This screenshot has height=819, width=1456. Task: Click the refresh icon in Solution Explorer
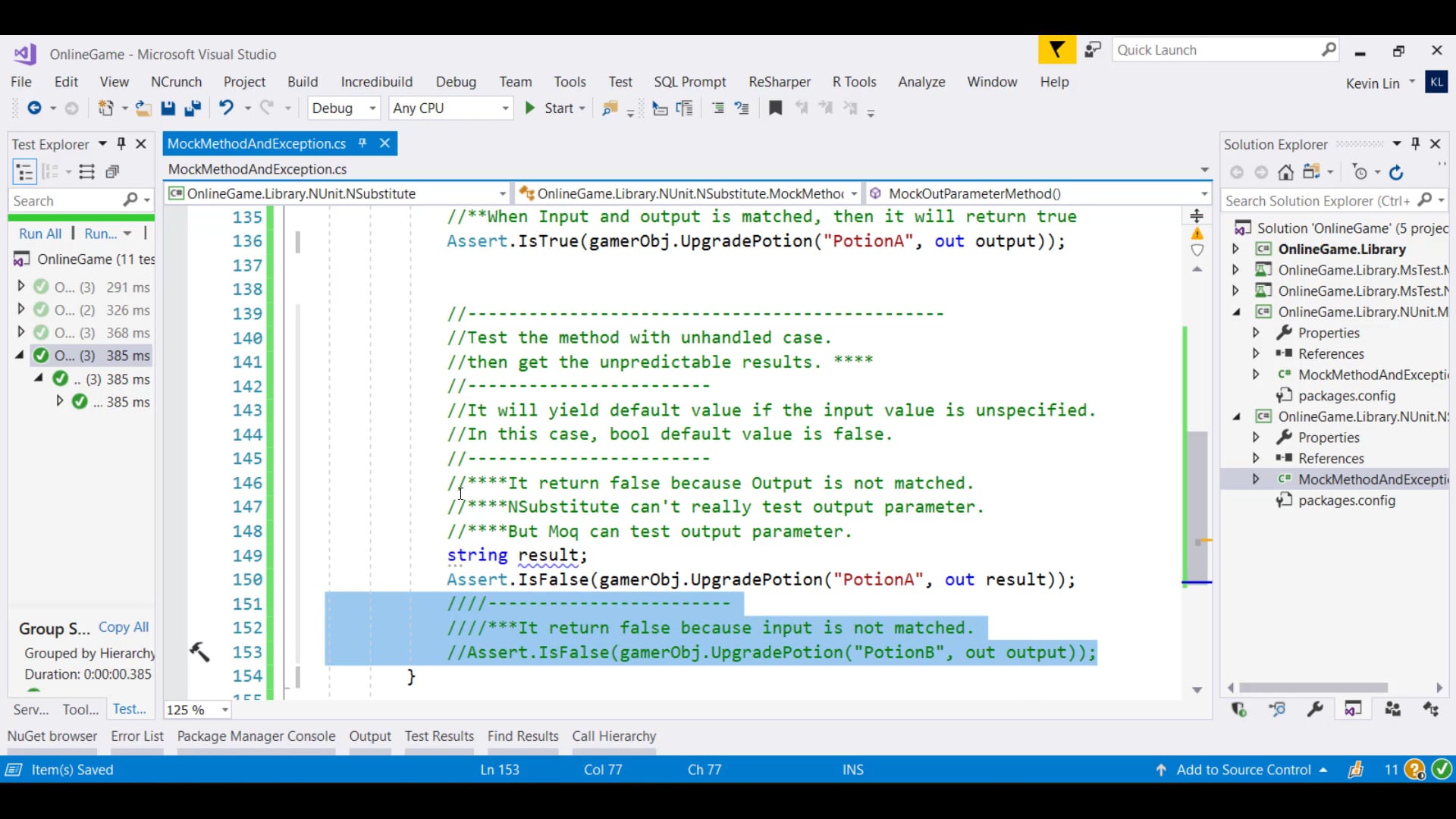click(x=1396, y=173)
